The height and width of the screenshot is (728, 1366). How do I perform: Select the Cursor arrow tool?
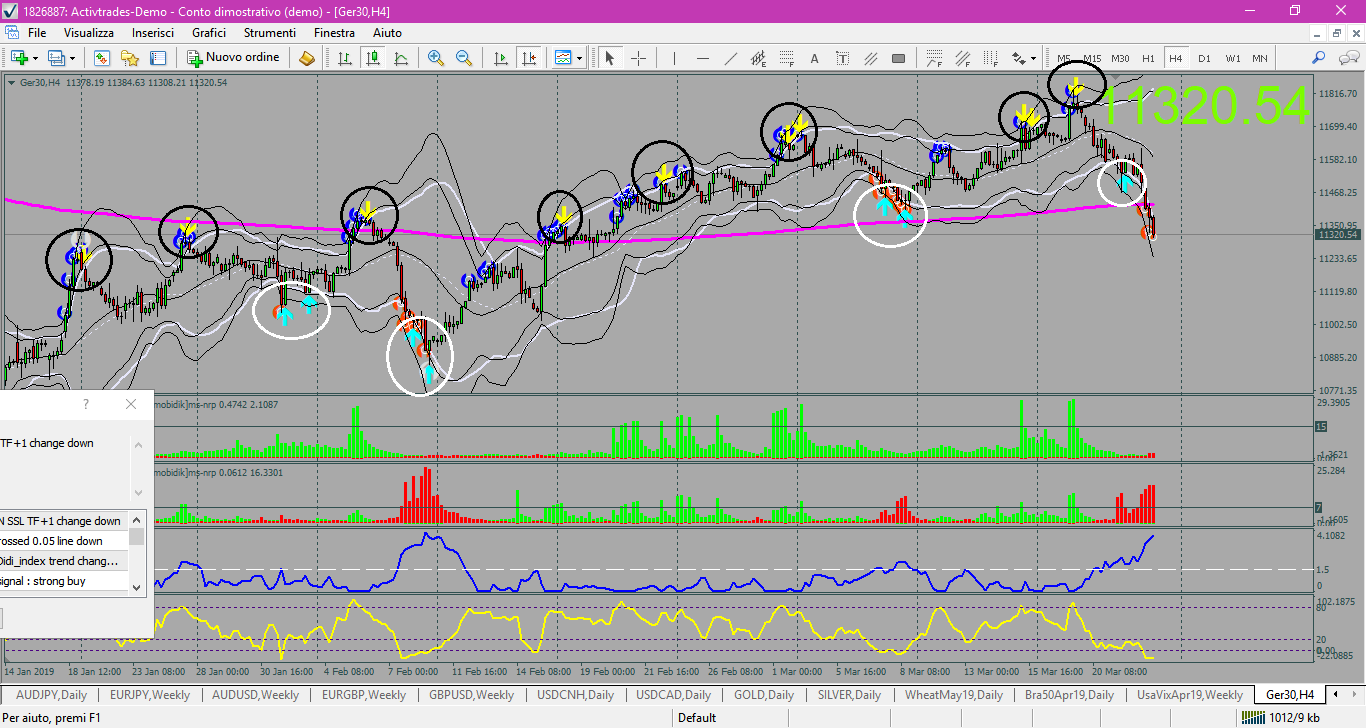coord(610,58)
